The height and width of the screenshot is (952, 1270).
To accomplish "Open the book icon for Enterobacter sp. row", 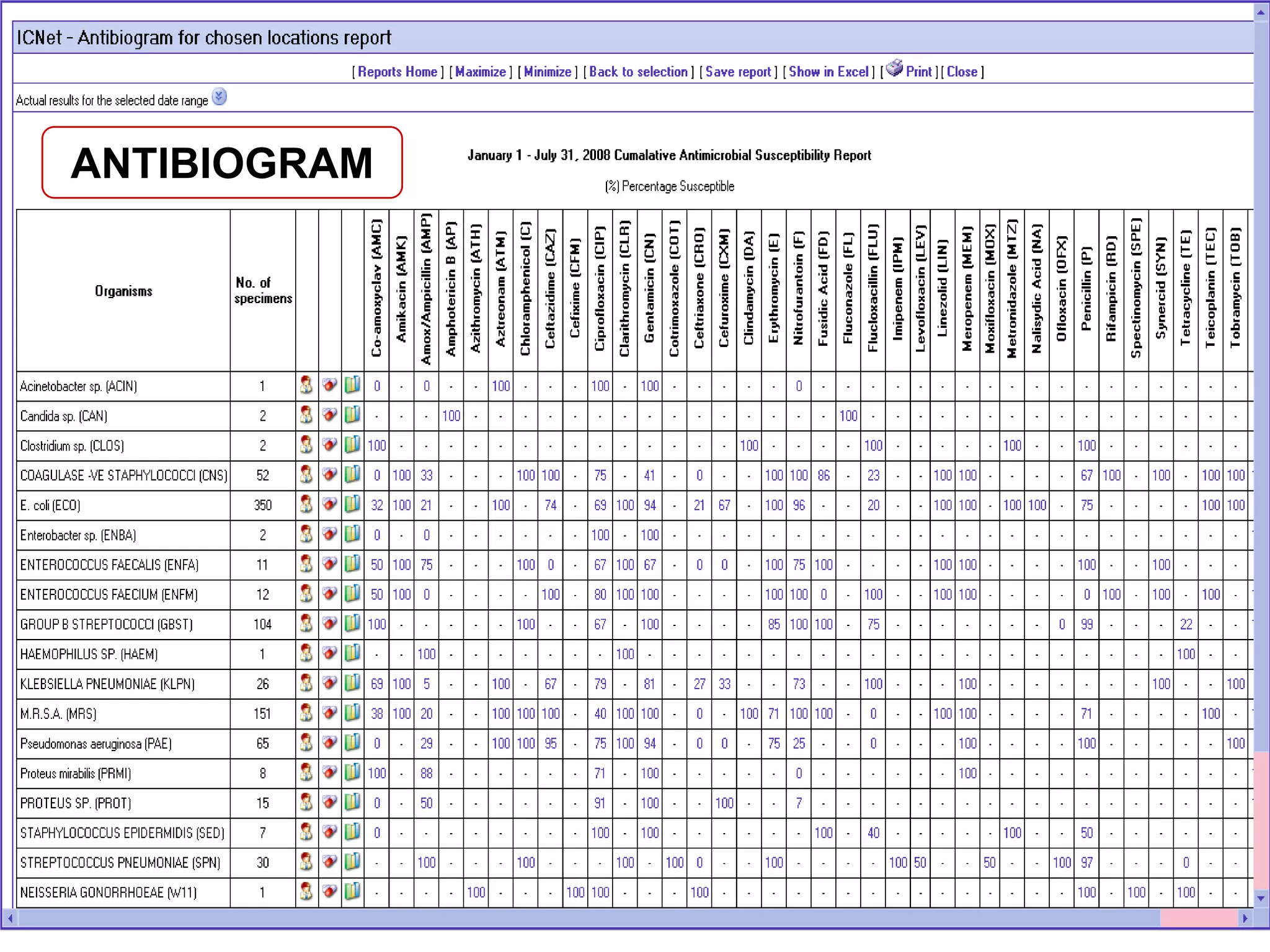I will click(352, 534).
